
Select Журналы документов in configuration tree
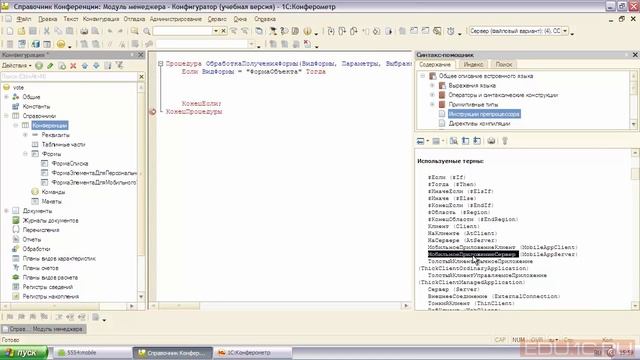(x=51, y=220)
